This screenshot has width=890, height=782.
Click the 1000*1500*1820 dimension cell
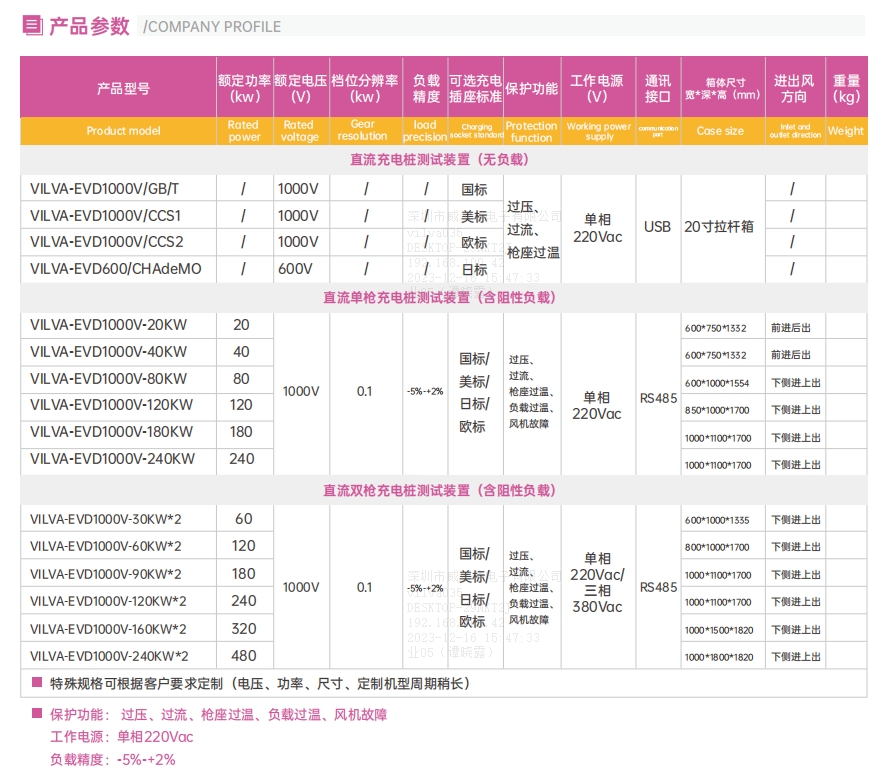pos(718,630)
